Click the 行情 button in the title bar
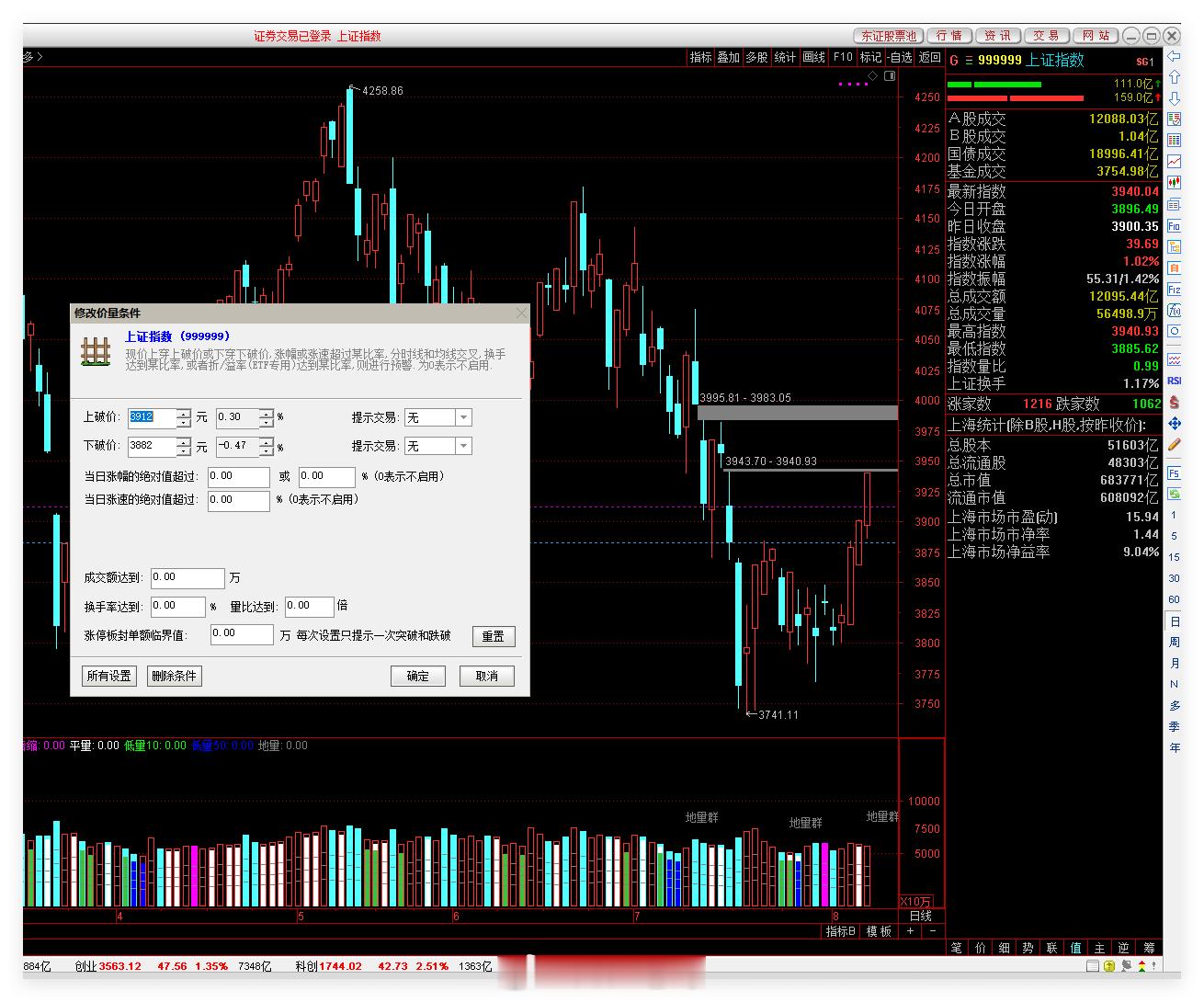Image resolution: width=1204 pixels, height=1002 pixels. click(x=949, y=36)
